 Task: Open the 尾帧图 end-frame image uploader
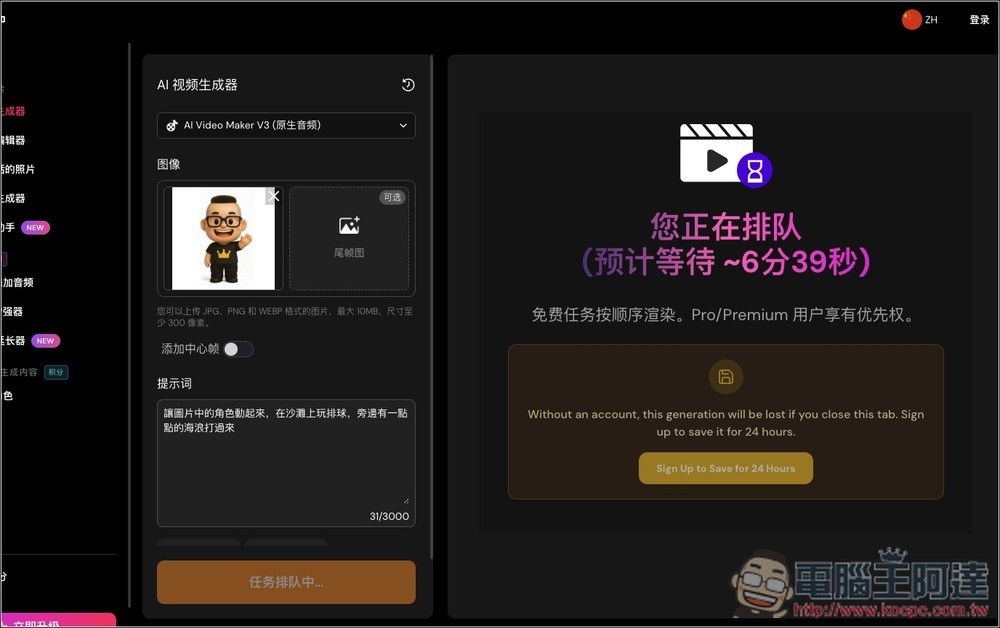pyautogui.click(x=348, y=238)
